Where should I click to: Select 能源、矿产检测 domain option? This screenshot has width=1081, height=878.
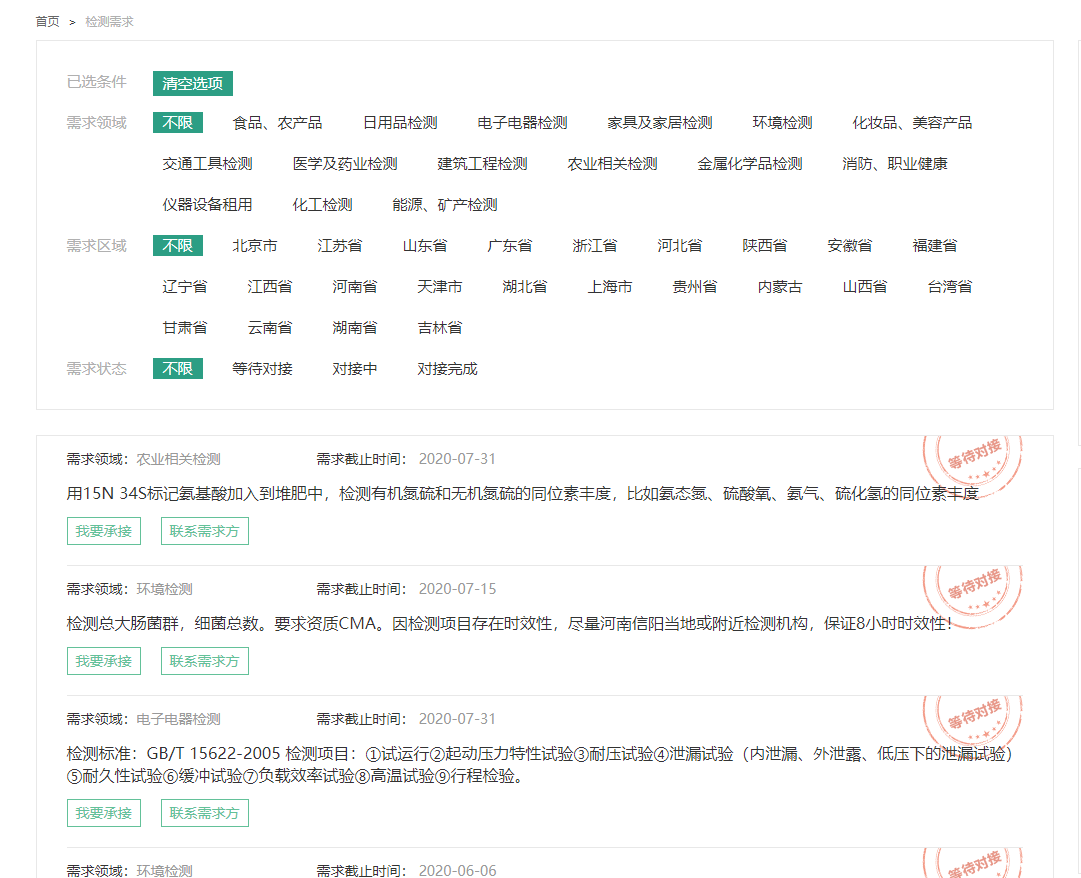tap(445, 205)
